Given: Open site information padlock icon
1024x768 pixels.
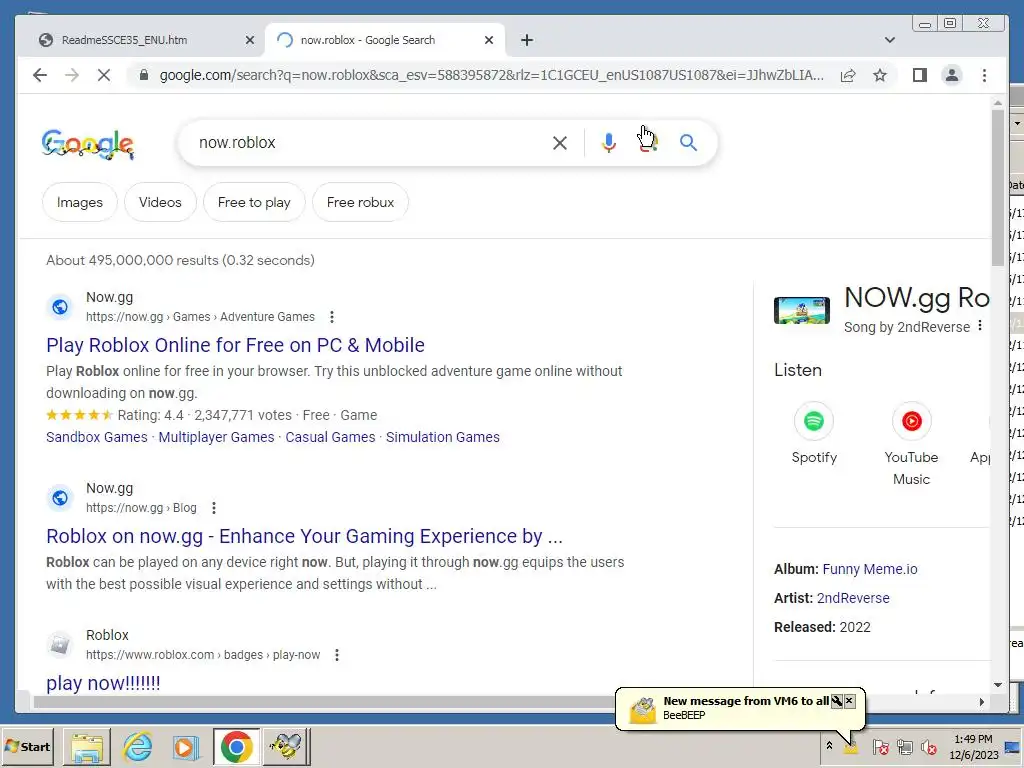Looking at the screenshot, I should click(144, 75).
